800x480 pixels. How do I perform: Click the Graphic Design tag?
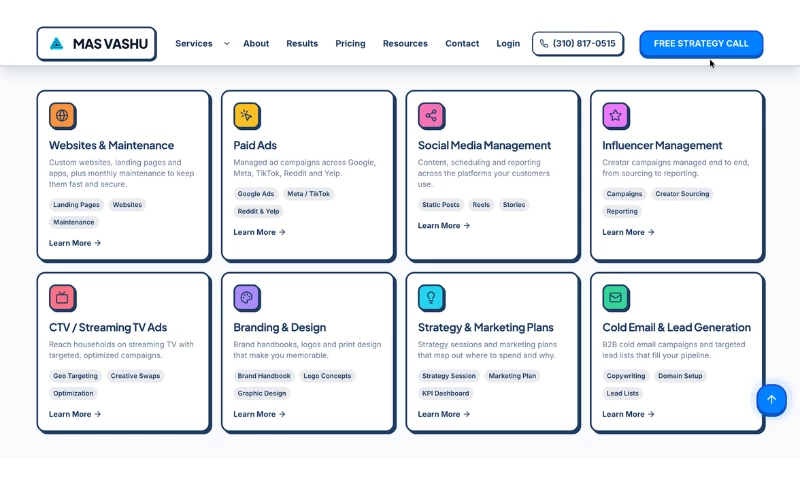click(x=262, y=393)
